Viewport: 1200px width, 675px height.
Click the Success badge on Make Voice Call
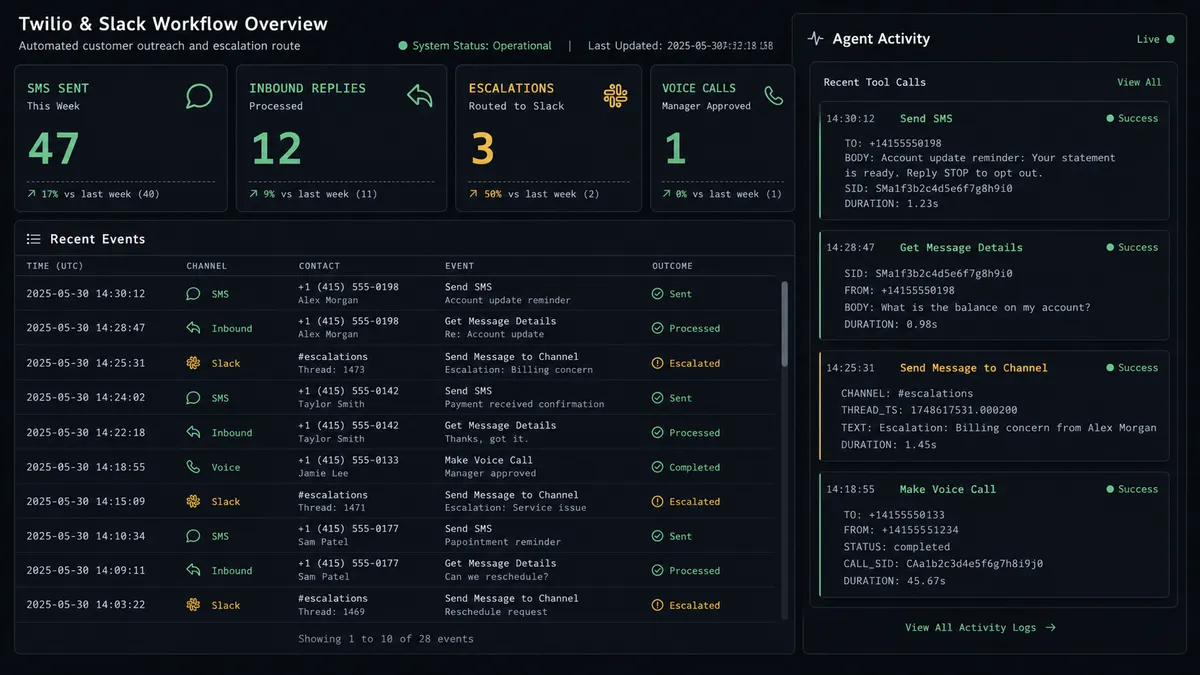coord(1132,489)
